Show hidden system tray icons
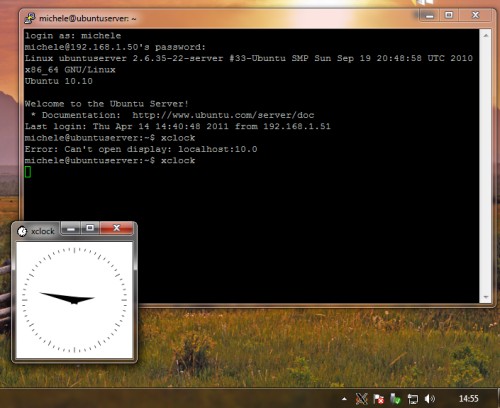 [x=344, y=399]
